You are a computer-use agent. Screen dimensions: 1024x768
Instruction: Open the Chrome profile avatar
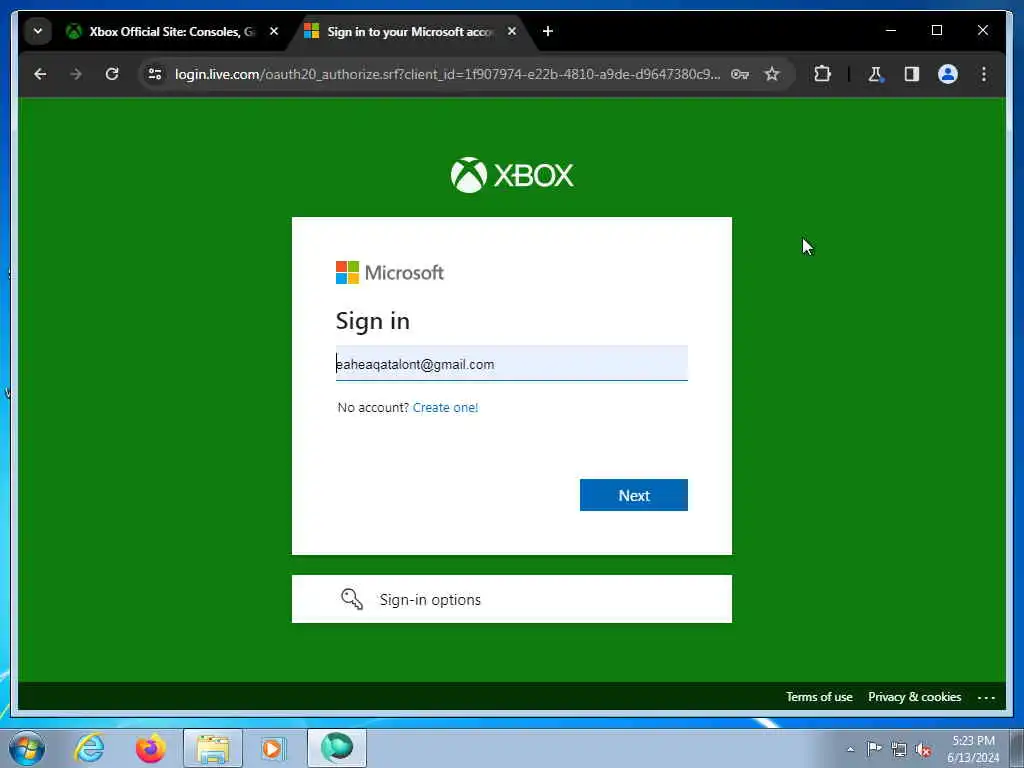[948, 74]
